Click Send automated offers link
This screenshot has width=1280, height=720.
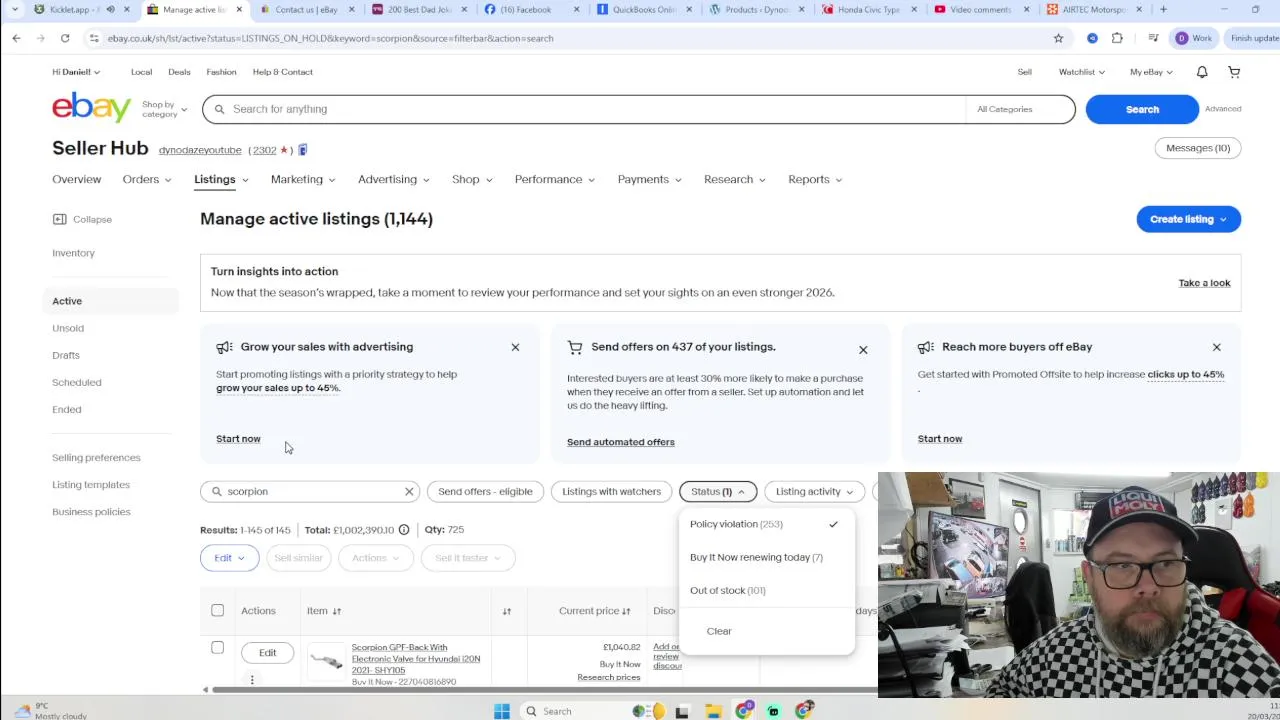point(620,442)
